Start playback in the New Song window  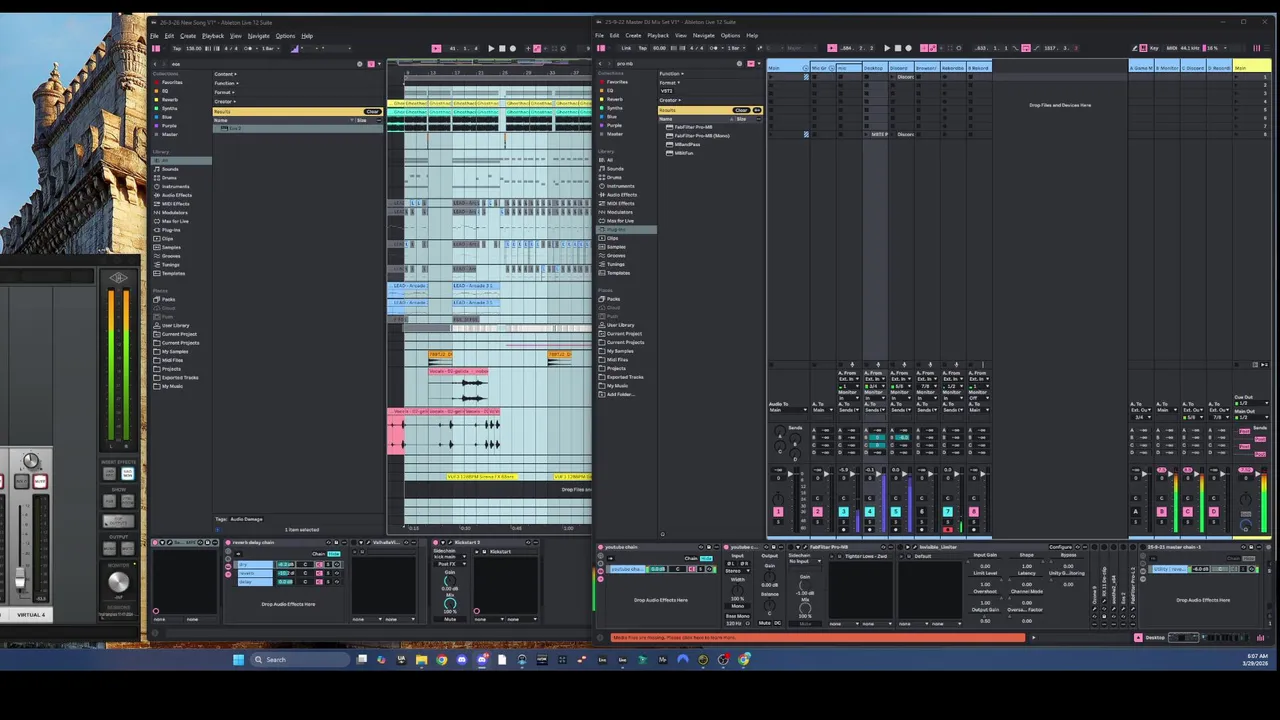point(491,48)
